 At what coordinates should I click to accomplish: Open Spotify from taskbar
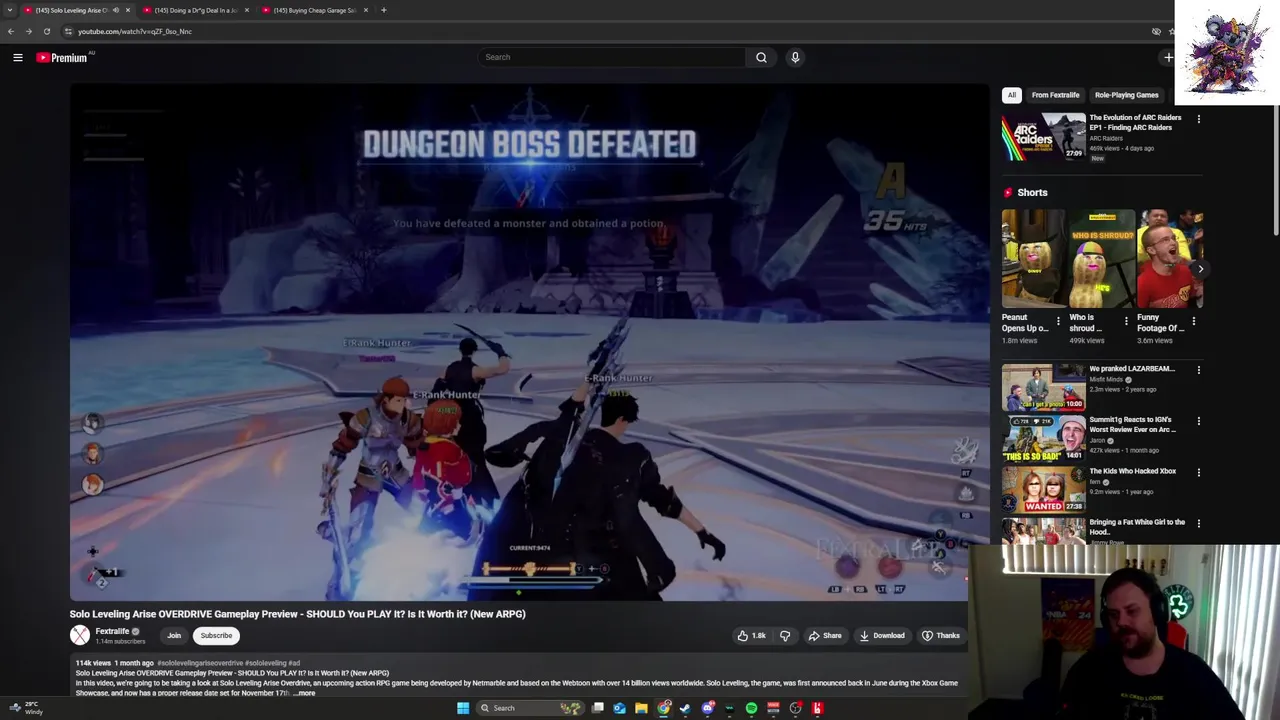pyautogui.click(x=751, y=708)
